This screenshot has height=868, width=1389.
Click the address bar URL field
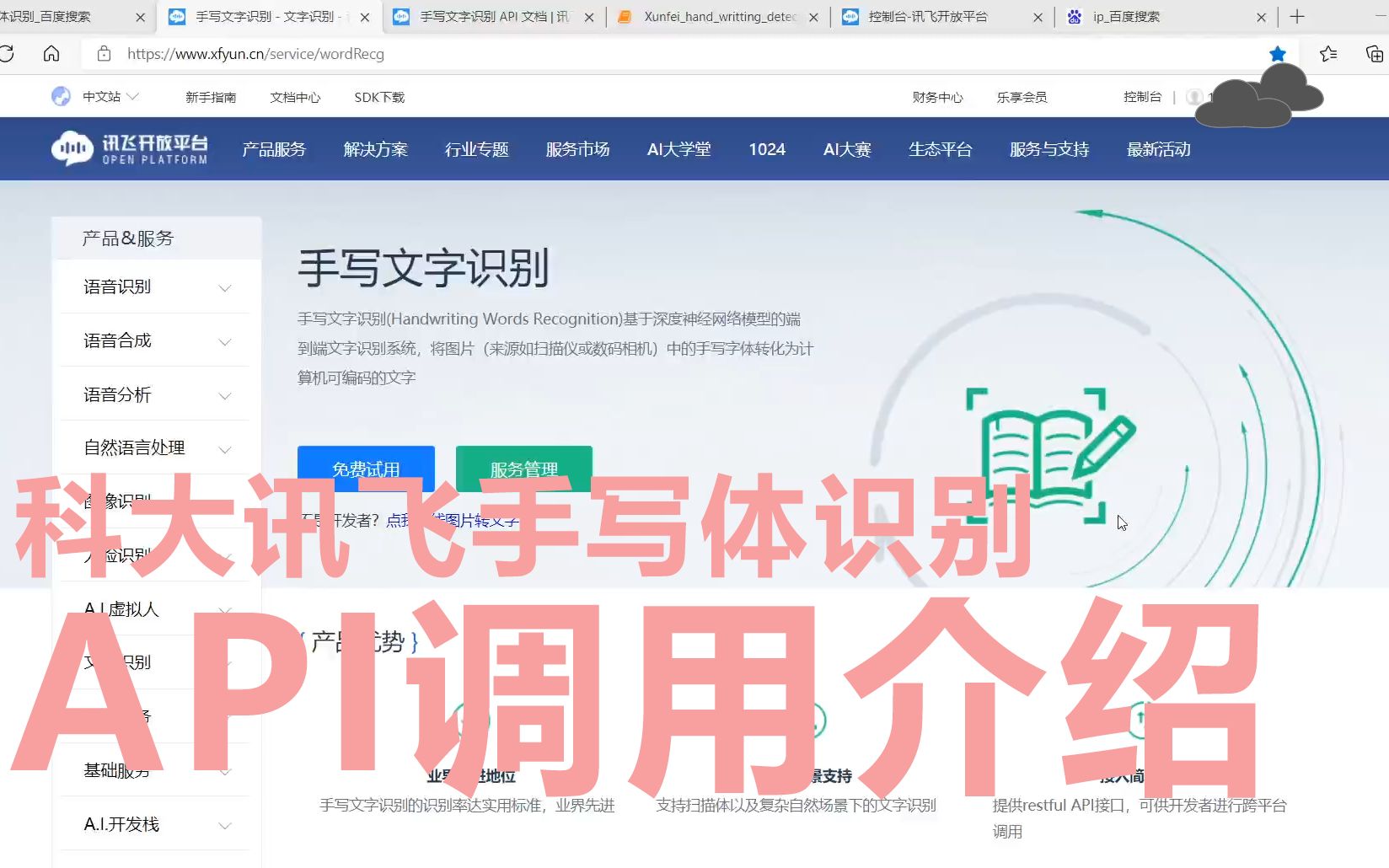coord(674,54)
